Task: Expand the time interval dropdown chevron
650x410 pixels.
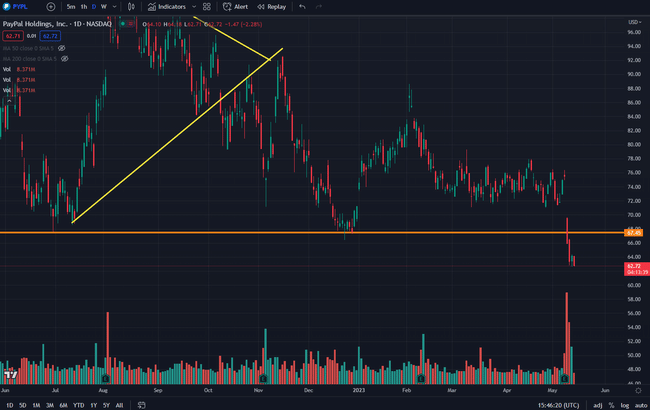Action: (117, 6)
